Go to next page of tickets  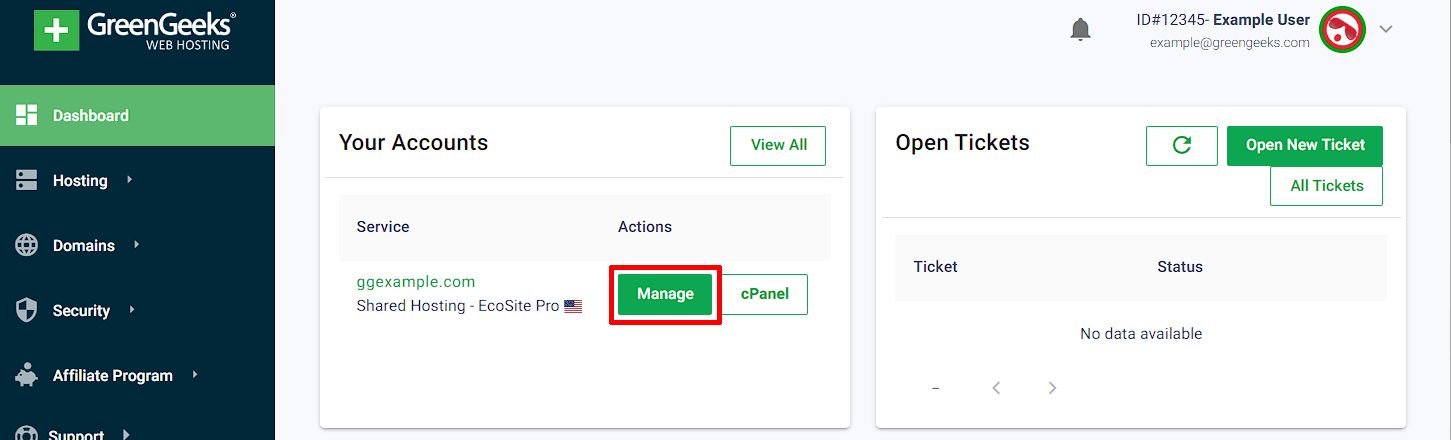point(1052,388)
